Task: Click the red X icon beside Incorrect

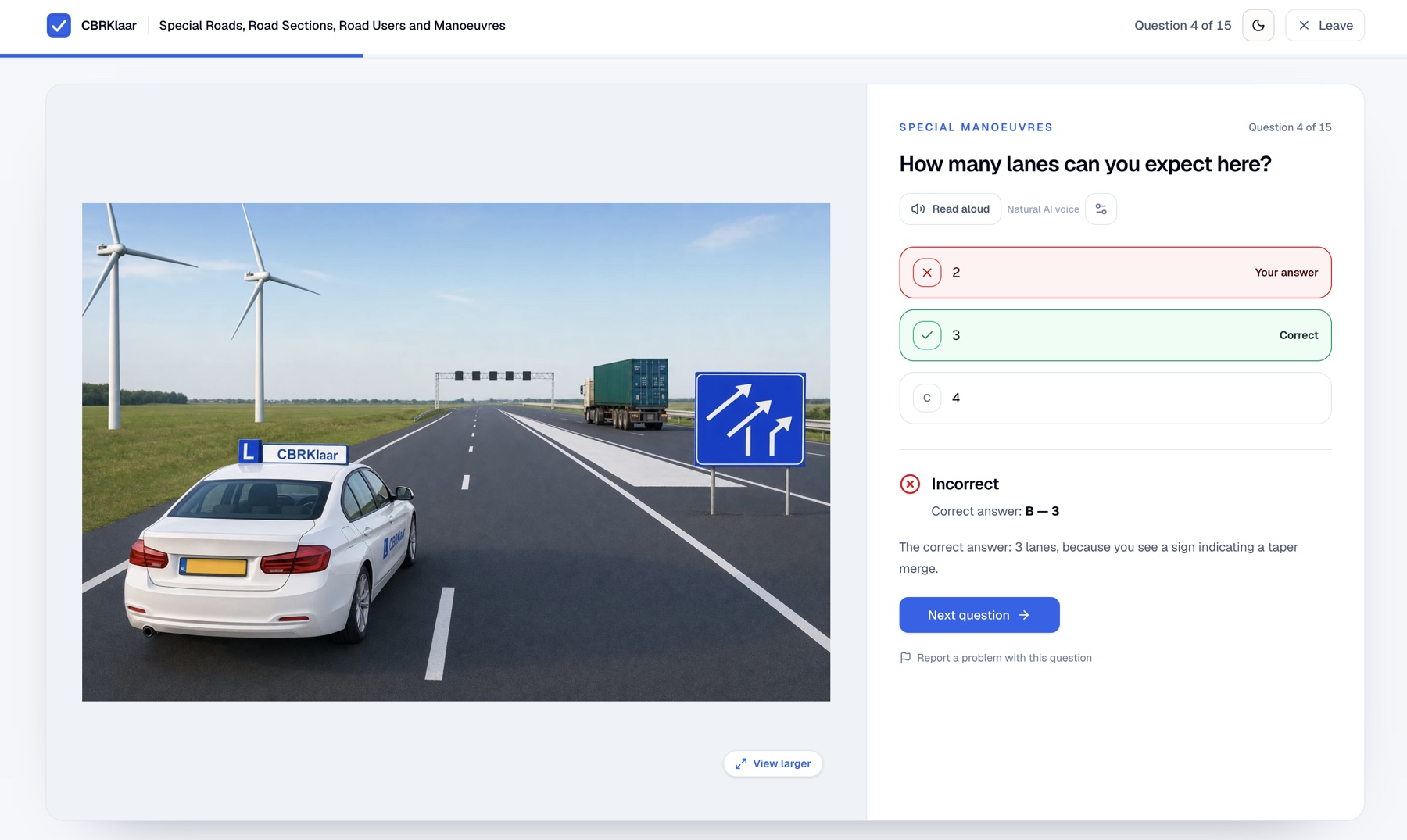Action: [910, 484]
